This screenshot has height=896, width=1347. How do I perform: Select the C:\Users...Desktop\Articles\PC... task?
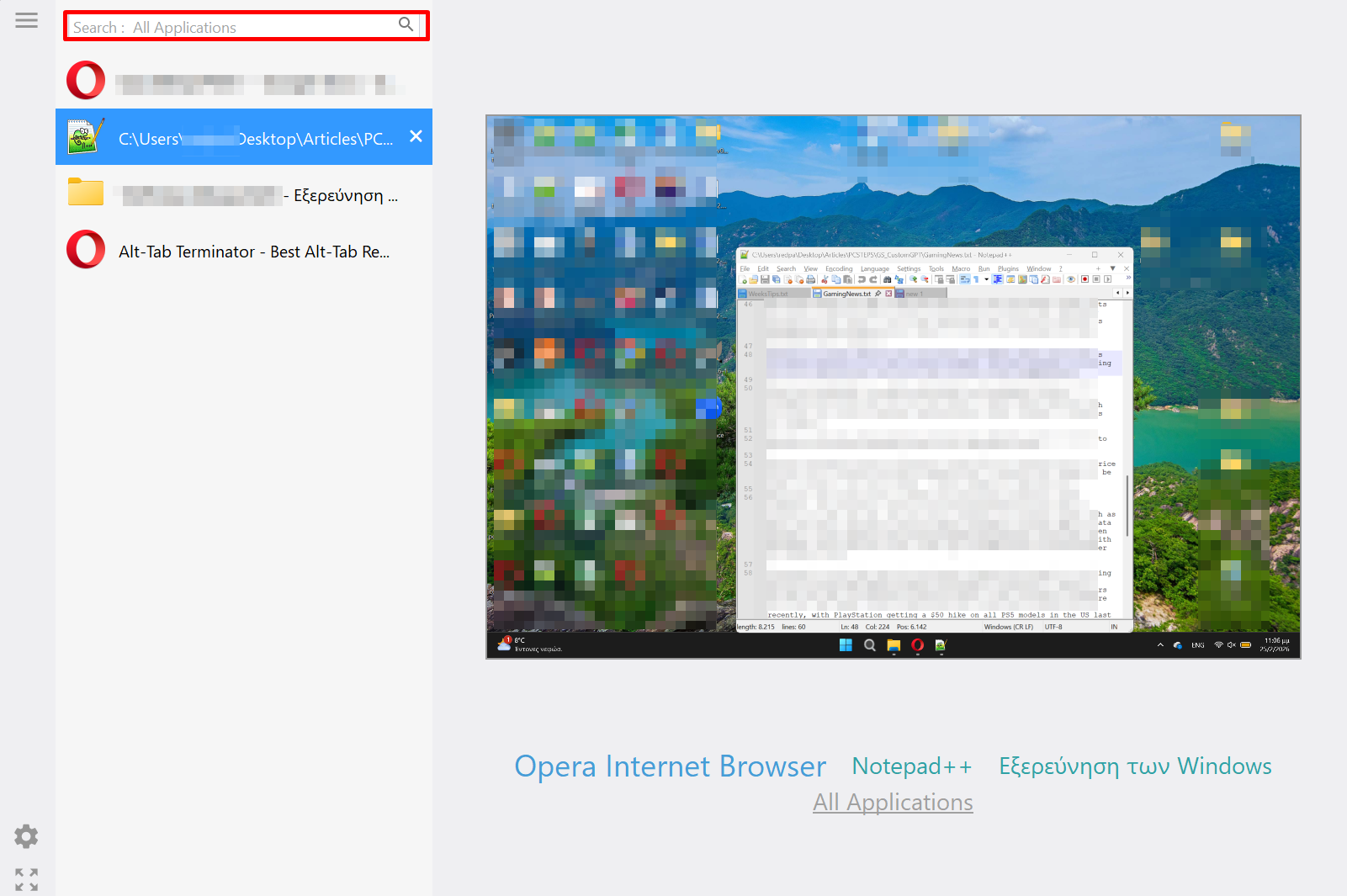pos(244,136)
